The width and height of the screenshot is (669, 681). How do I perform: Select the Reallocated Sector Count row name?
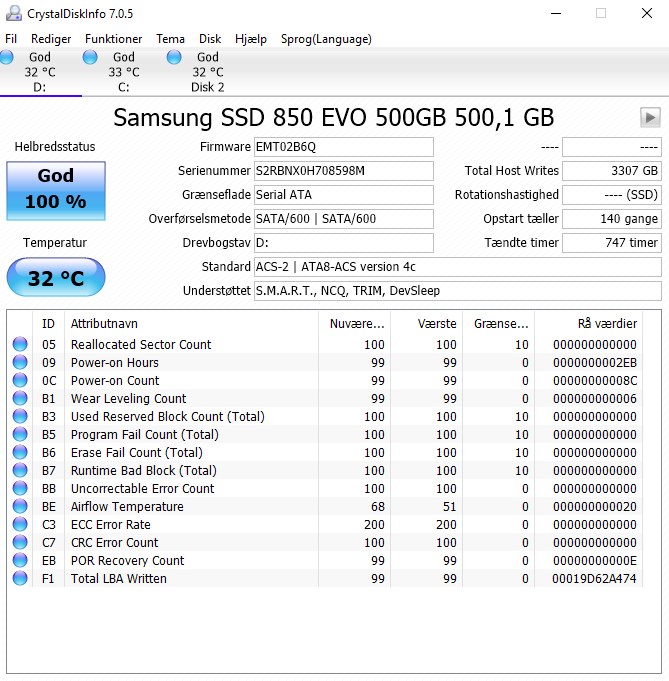tap(141, 344)
